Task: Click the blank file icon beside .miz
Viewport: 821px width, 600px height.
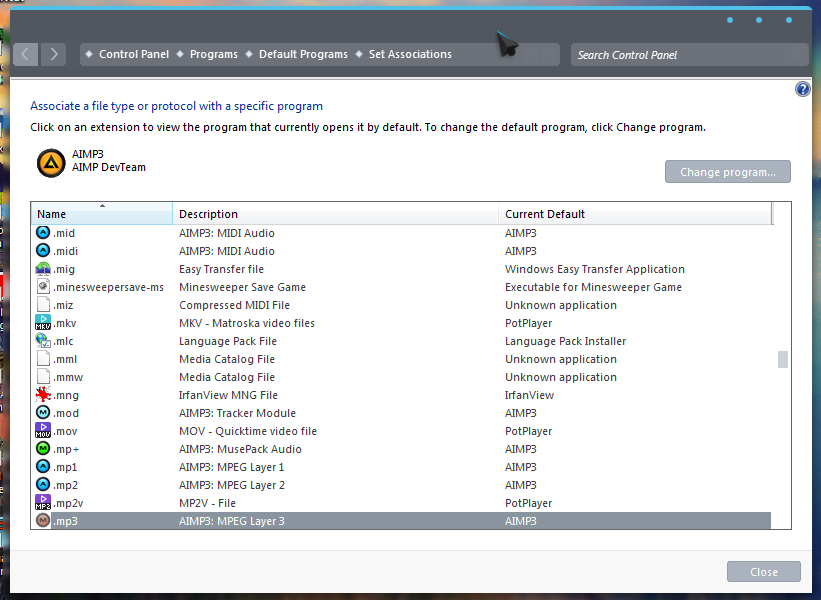Action: tap(43, 305)
